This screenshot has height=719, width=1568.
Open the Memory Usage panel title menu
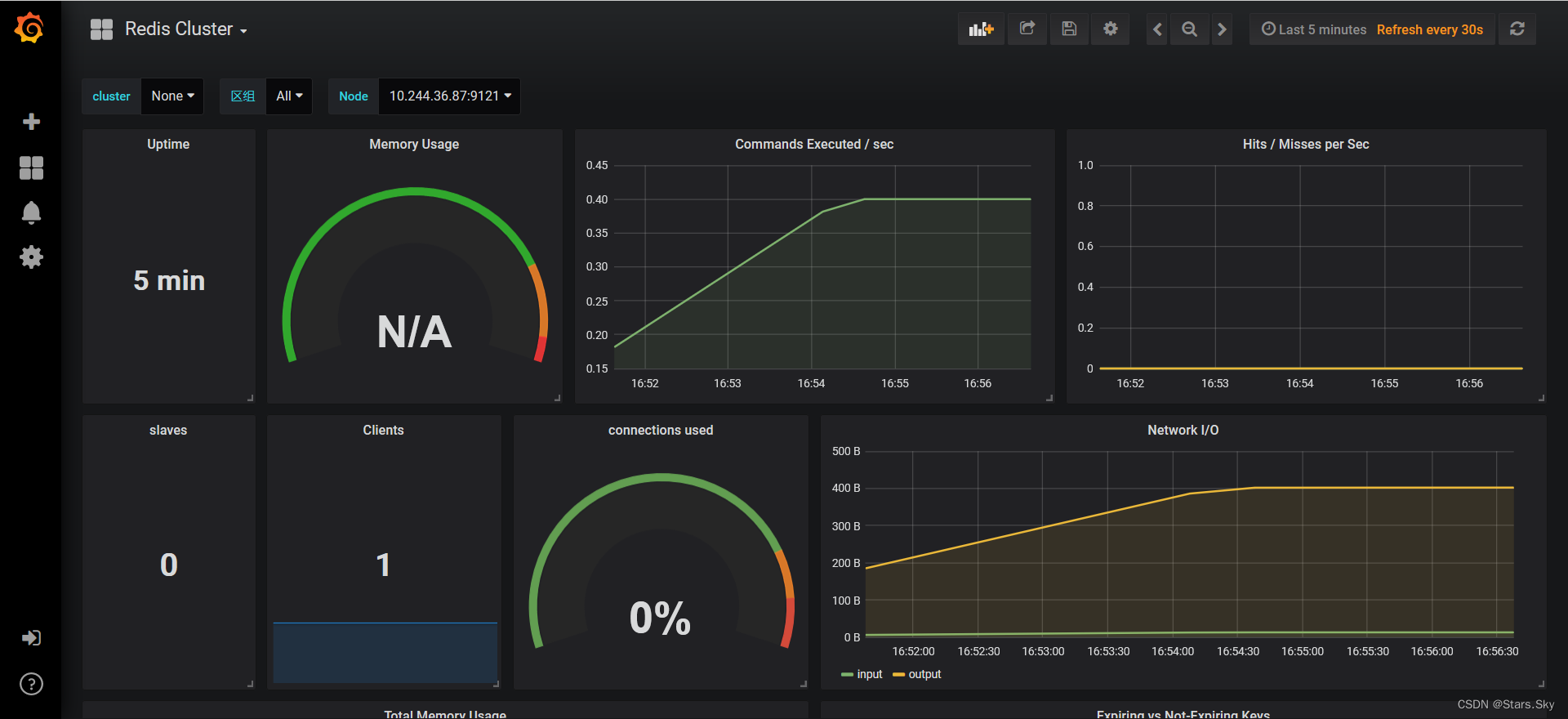[414, 144]
